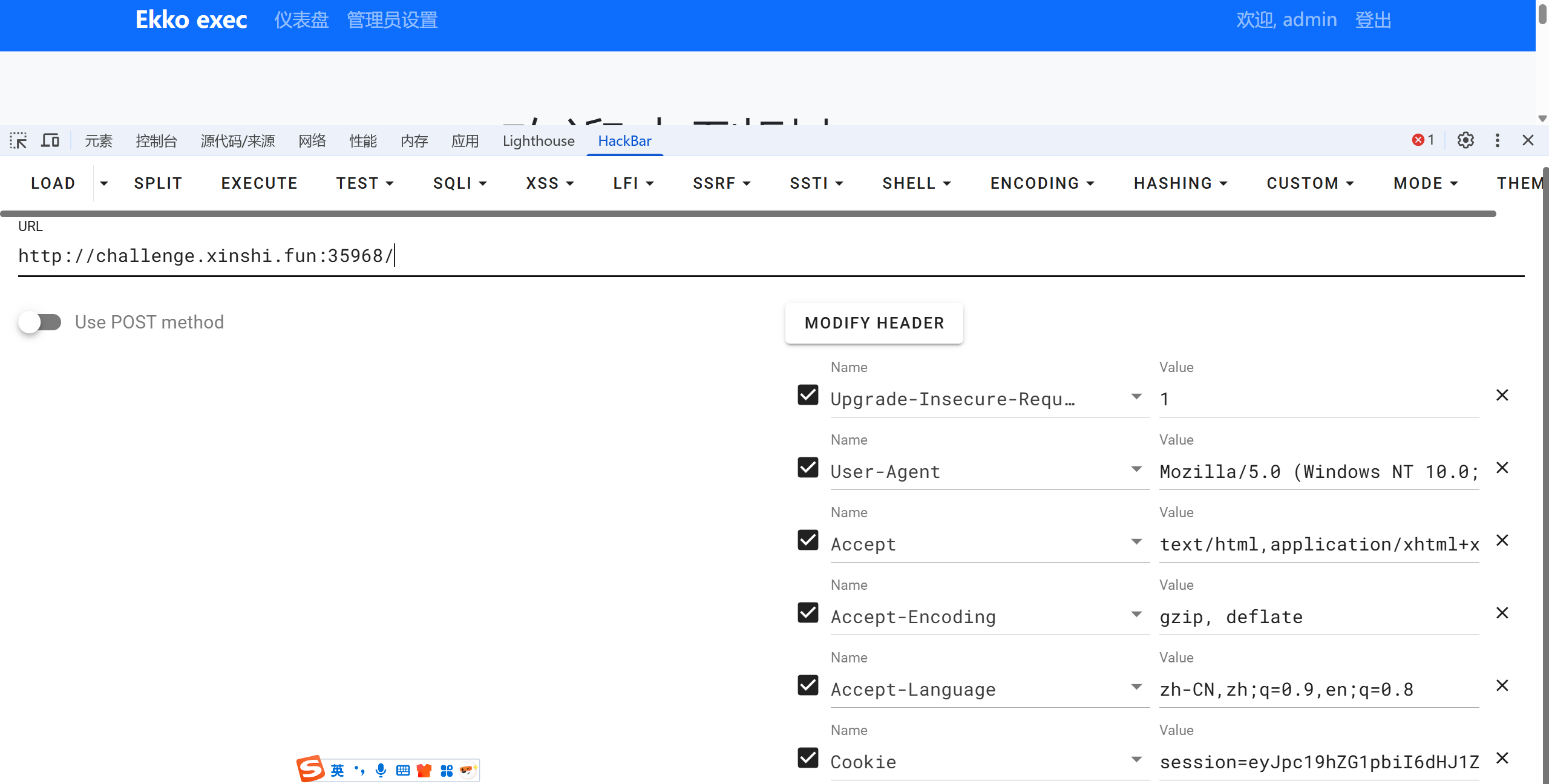Uncheck the Upgrade-Insecure-Requests header checkbox
This screenshot has width=1549, height=784.
tap(808, 395)
